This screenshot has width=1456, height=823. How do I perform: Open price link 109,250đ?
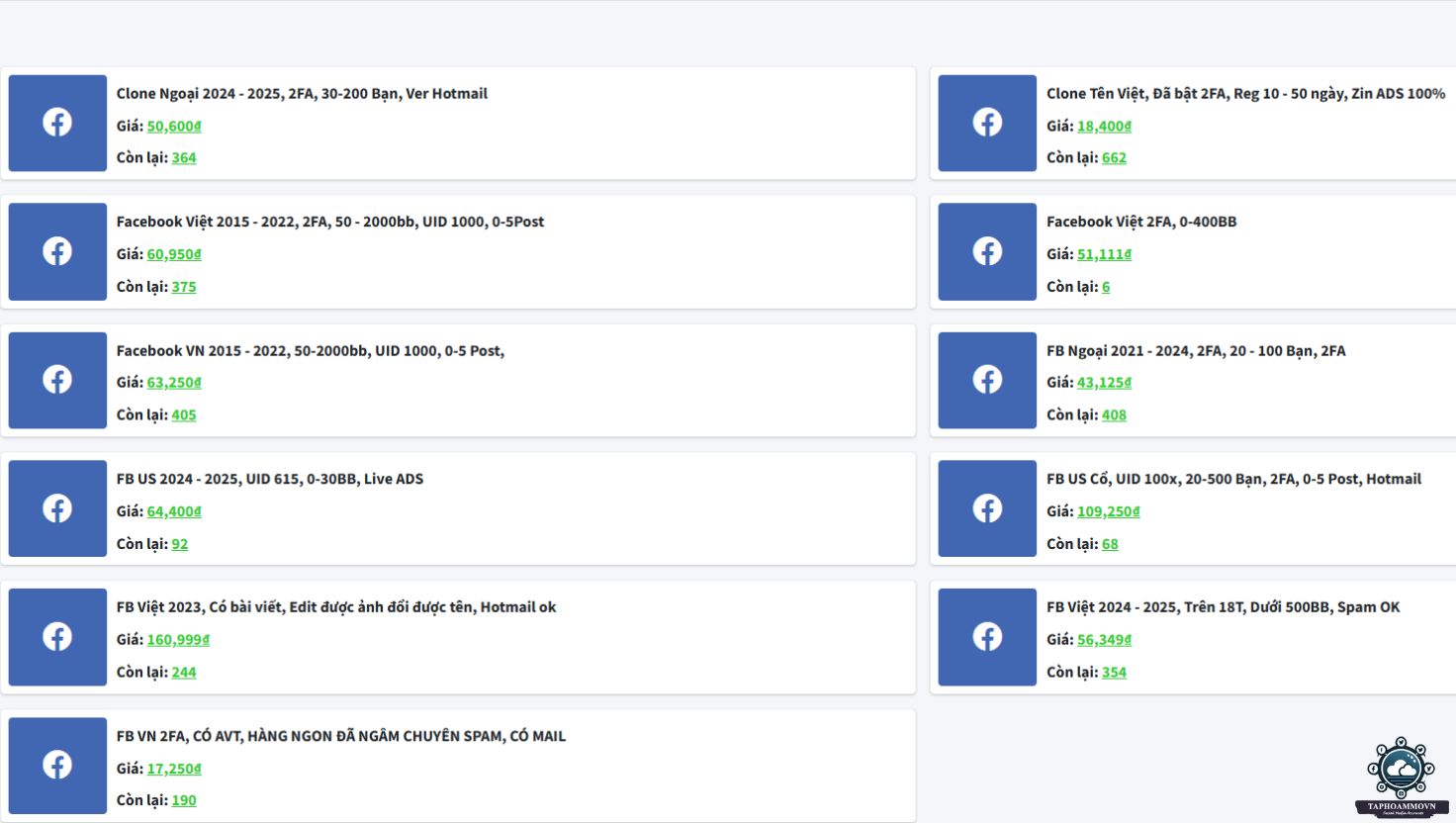click(x=1109, y=511)
